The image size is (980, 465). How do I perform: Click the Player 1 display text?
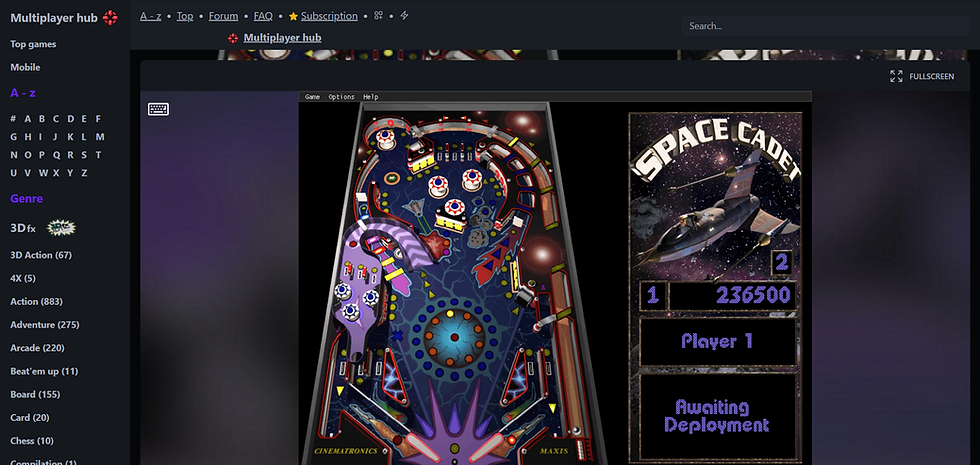point(717,341)
